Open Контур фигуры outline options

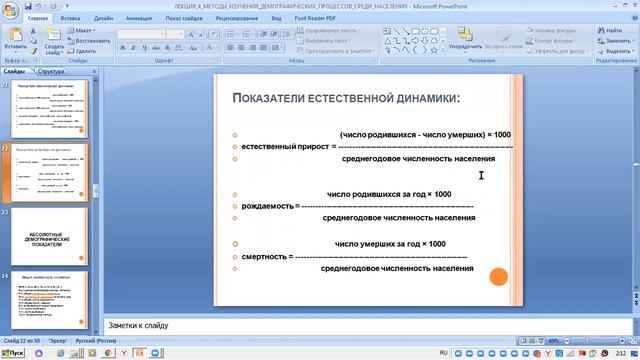click(x=551, y=41)
